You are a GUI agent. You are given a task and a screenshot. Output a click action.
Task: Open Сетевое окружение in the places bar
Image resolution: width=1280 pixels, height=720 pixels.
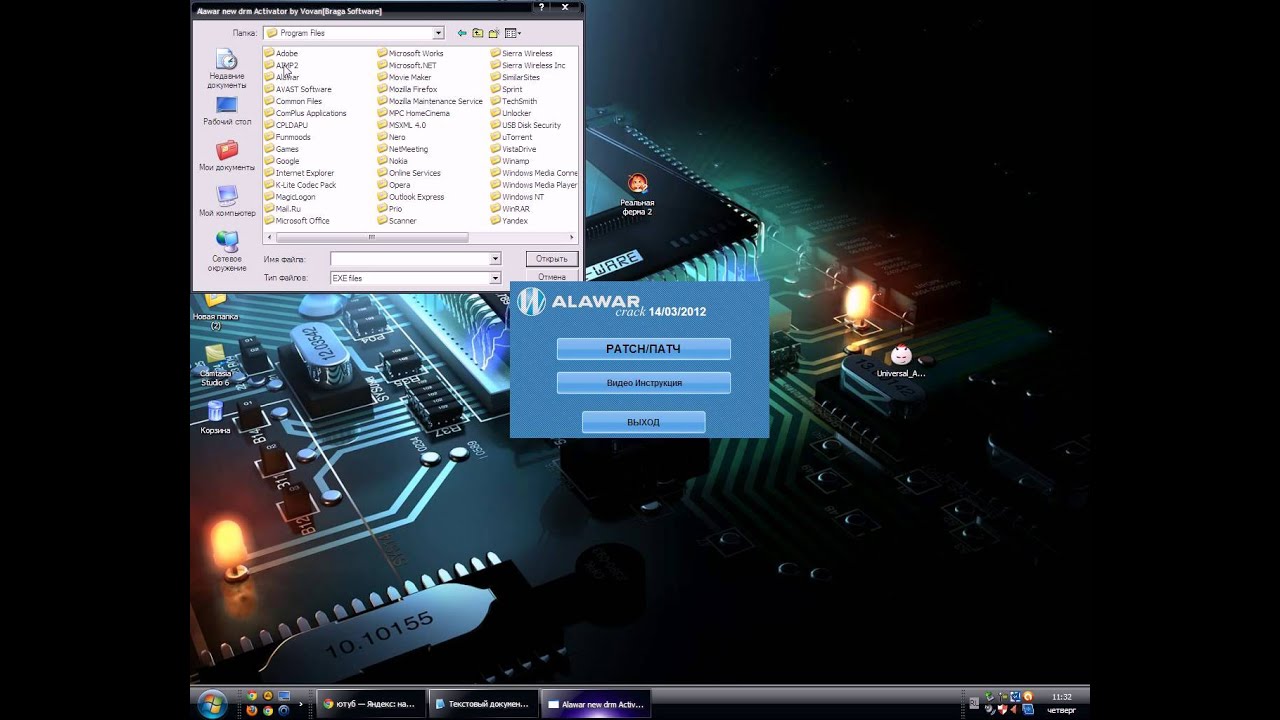(x=227, y=251)
